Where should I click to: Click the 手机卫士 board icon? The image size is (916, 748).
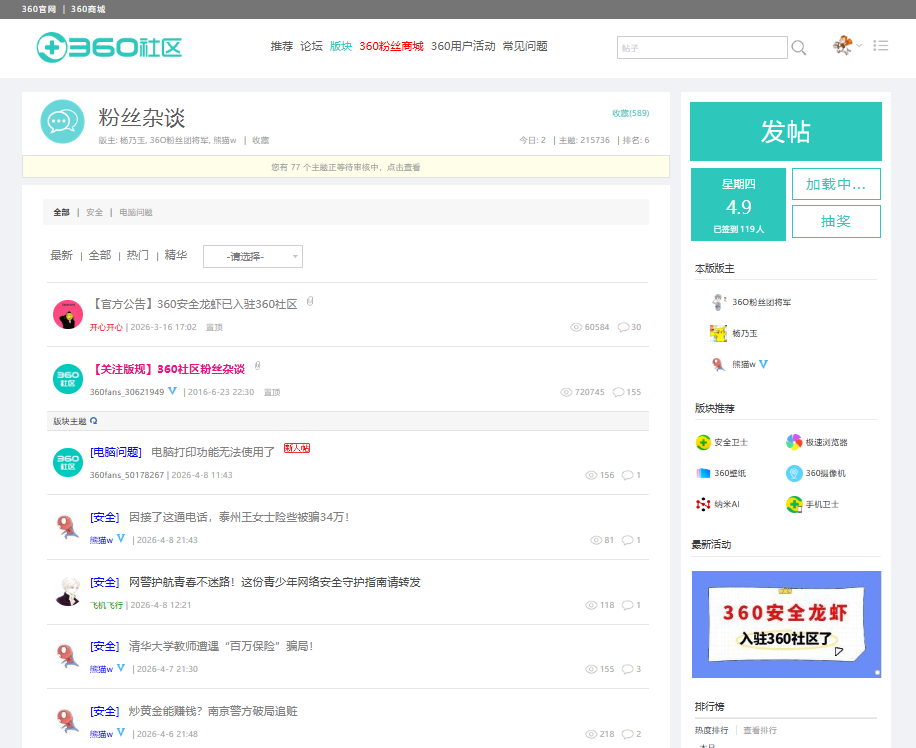794,504
